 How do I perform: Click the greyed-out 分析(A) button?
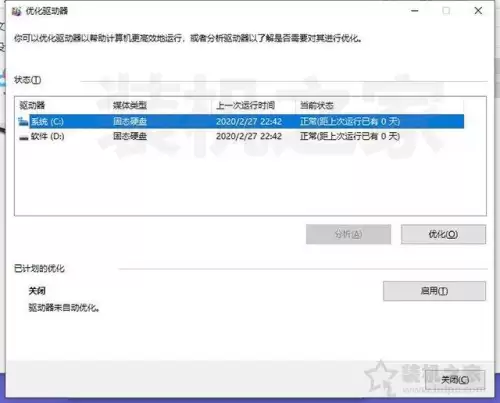pyautogui.click(x=348, y=234)
